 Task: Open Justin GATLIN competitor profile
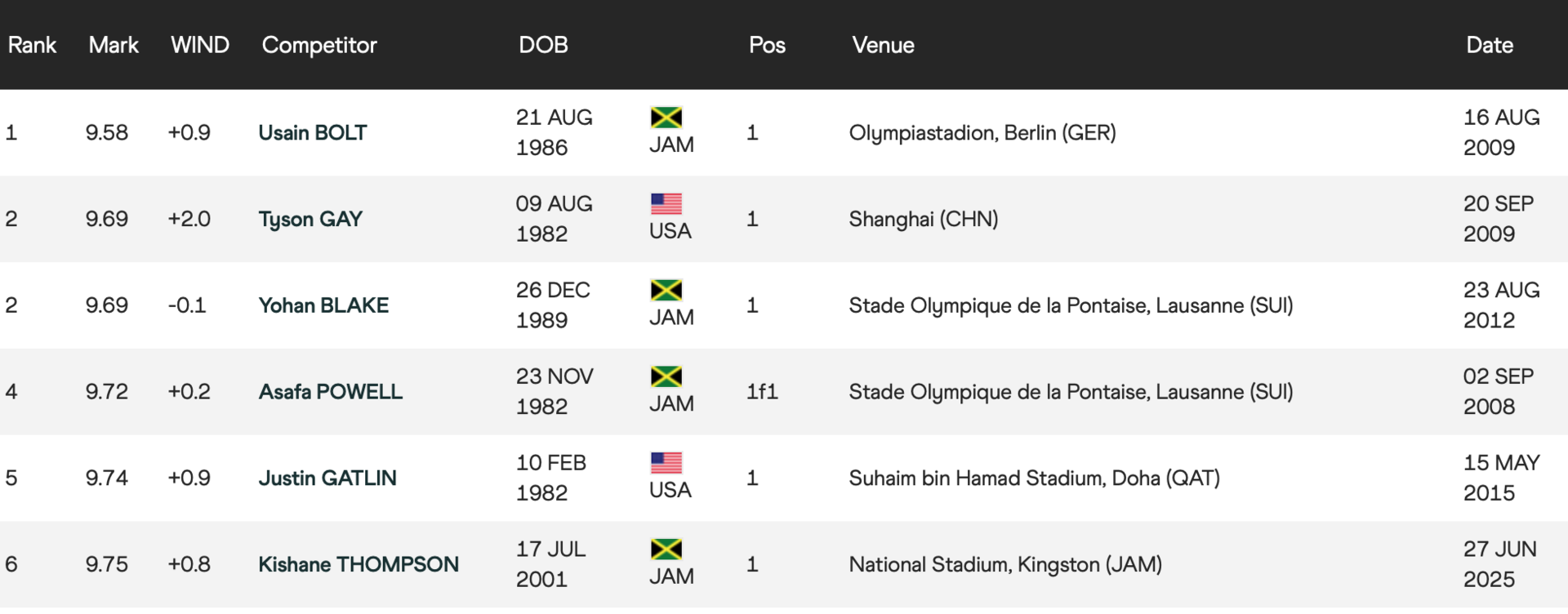(x=327, y=478)
